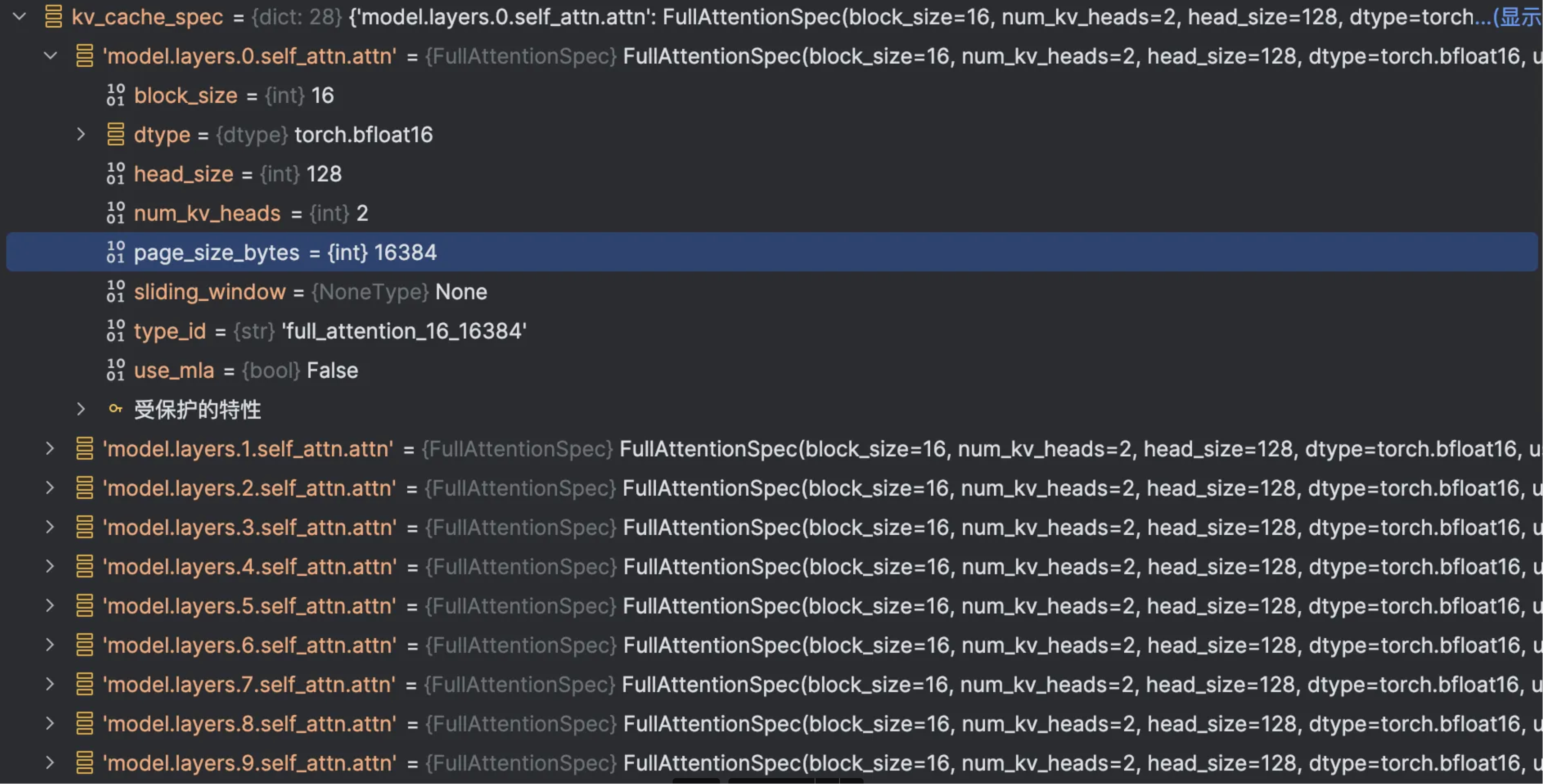Expand 'model.layers.1.self_attn.attn' node
Viewport: 1543px width, 784px height.
(x=50, y=449)
